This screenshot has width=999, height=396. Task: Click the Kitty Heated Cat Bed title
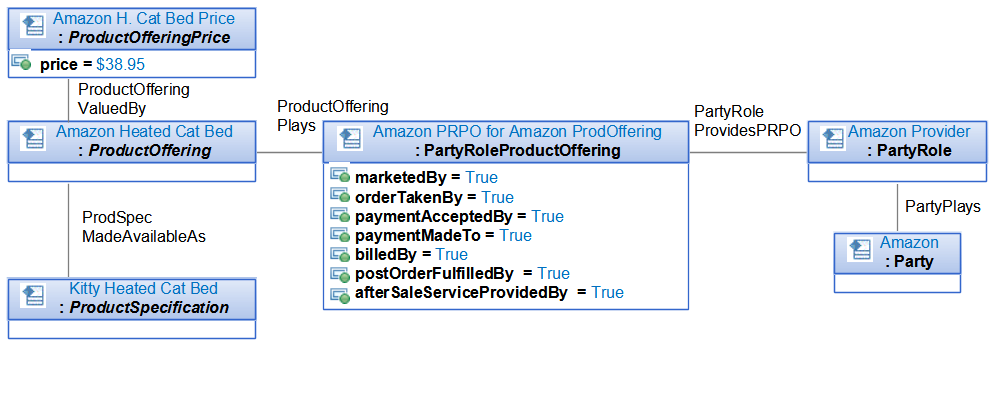click(x=143, y=288)
